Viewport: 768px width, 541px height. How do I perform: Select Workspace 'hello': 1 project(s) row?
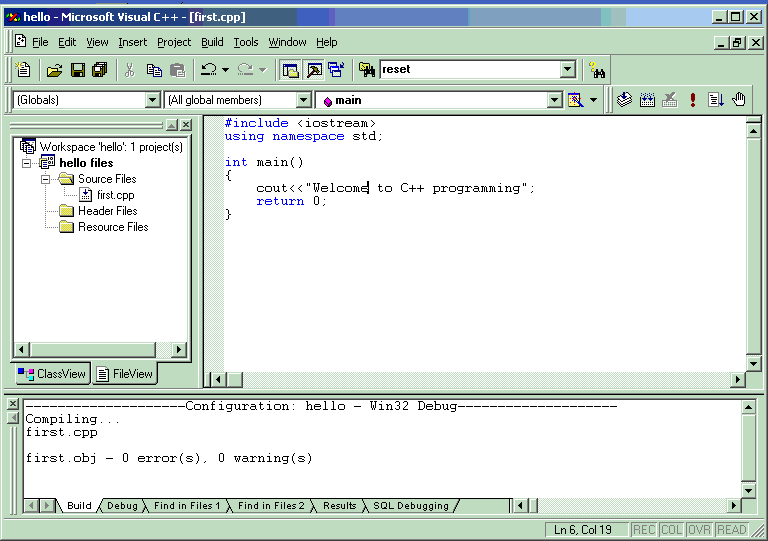[111, 146]
